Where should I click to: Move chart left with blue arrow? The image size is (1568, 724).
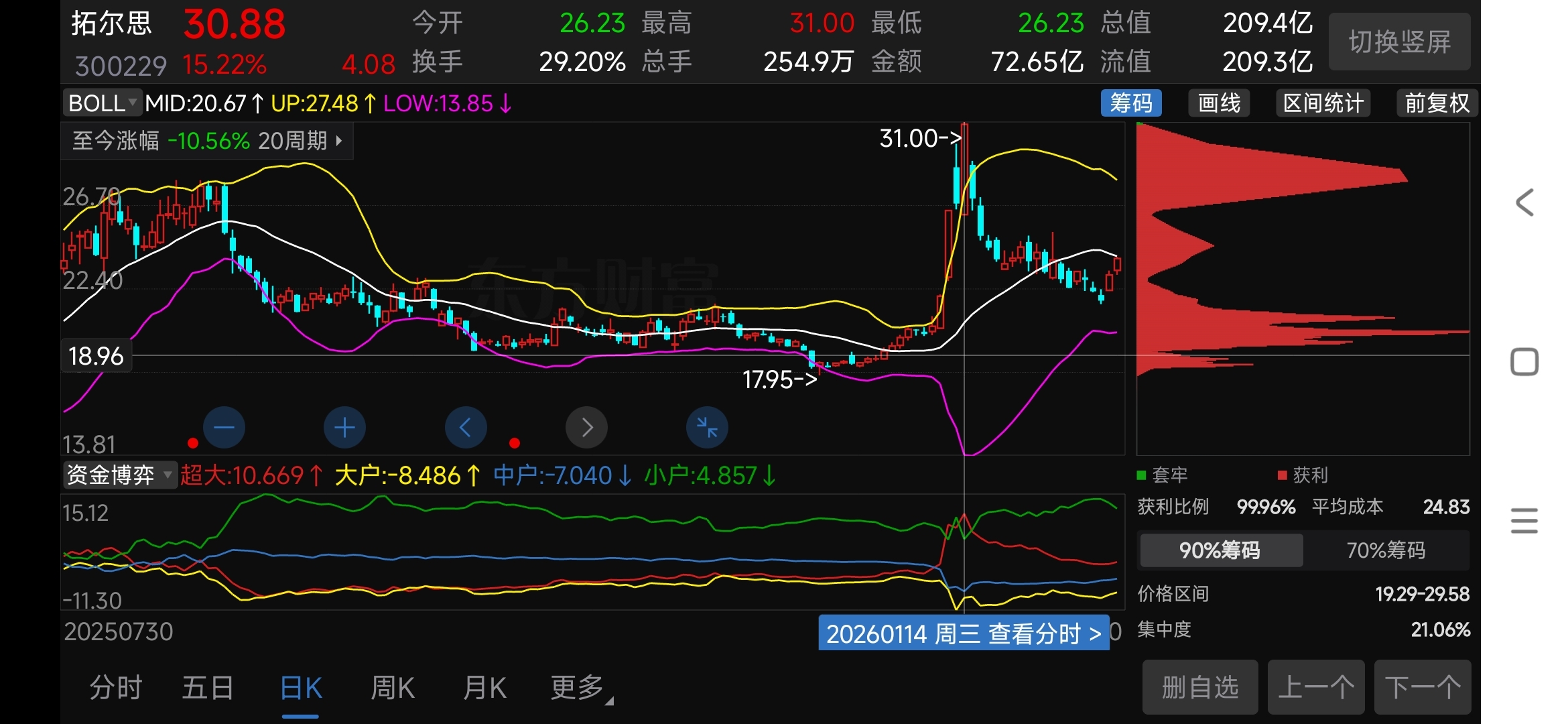[466, 428]
